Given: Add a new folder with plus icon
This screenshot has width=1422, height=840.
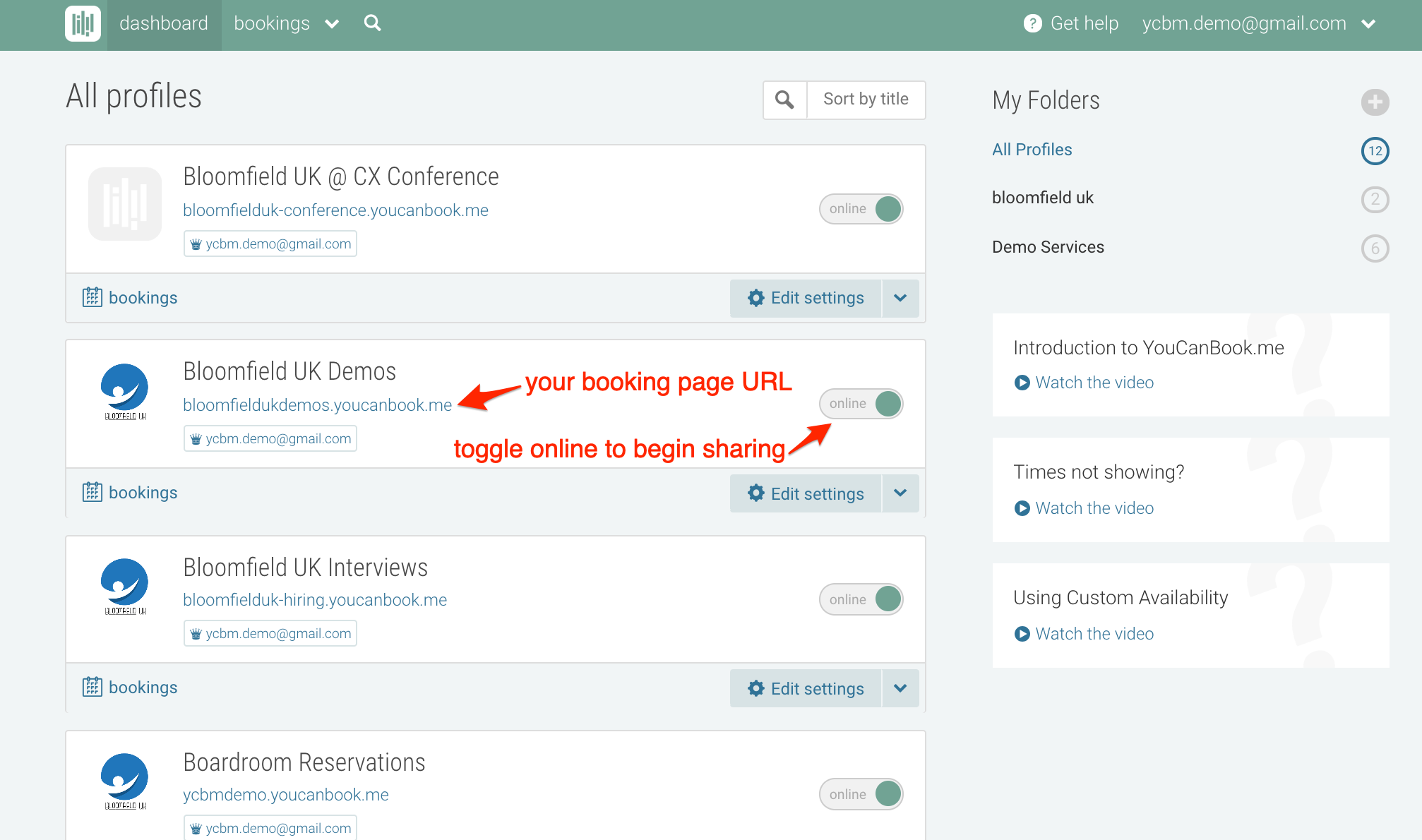Looking at the screenshot, I should (1375, 102).
